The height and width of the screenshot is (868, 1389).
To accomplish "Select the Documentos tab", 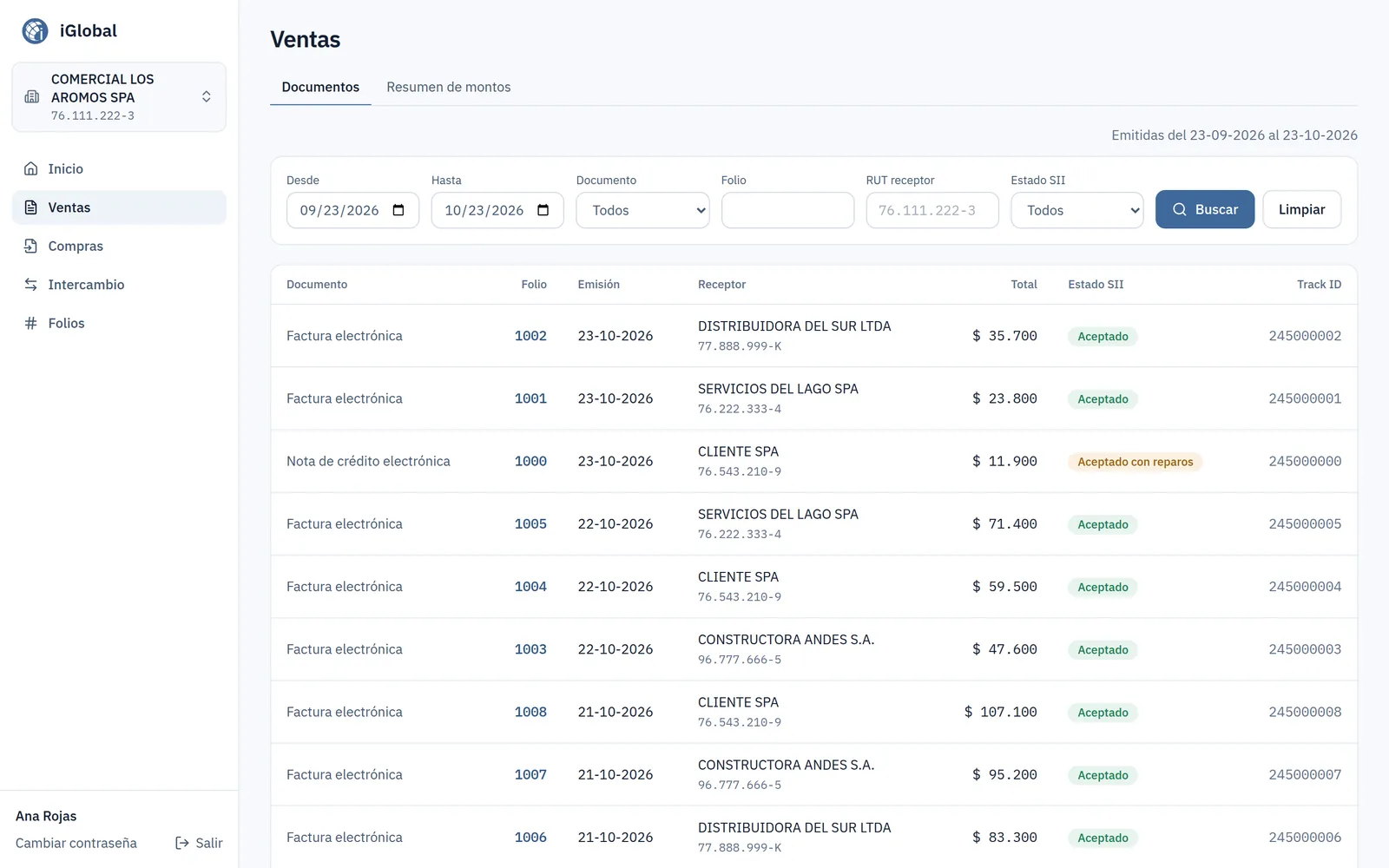I will [320, 87].
